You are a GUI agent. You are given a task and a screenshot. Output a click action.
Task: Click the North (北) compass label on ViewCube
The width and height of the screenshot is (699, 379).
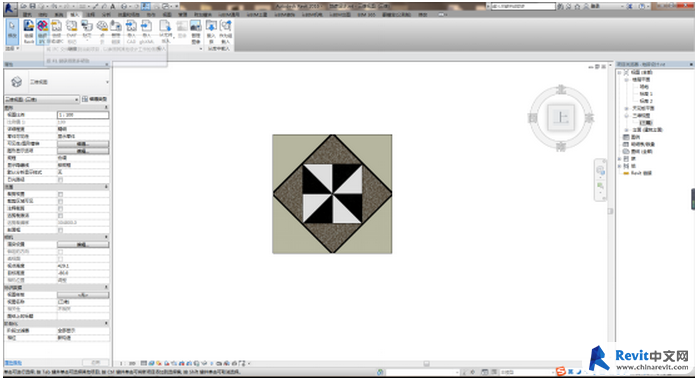pyautogui.click(x=561, y=90)
